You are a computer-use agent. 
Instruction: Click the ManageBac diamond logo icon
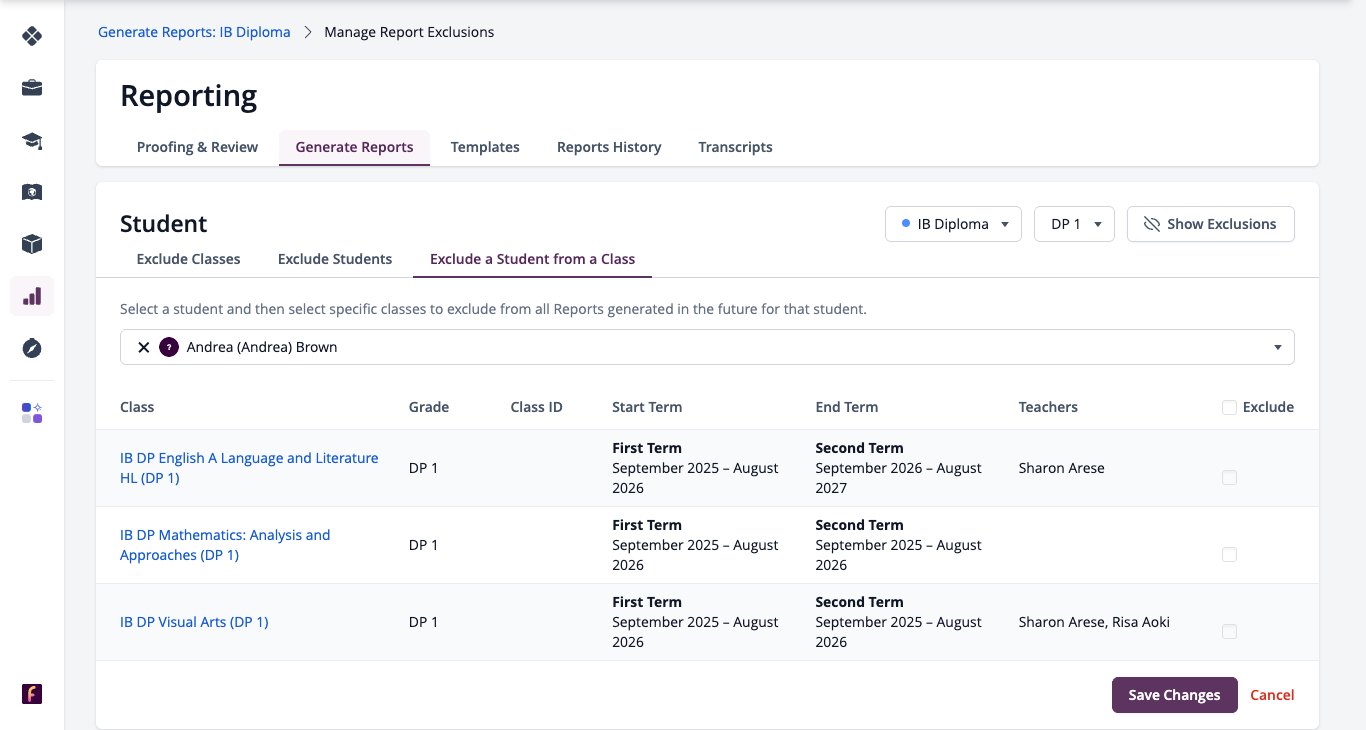[32, 36]
